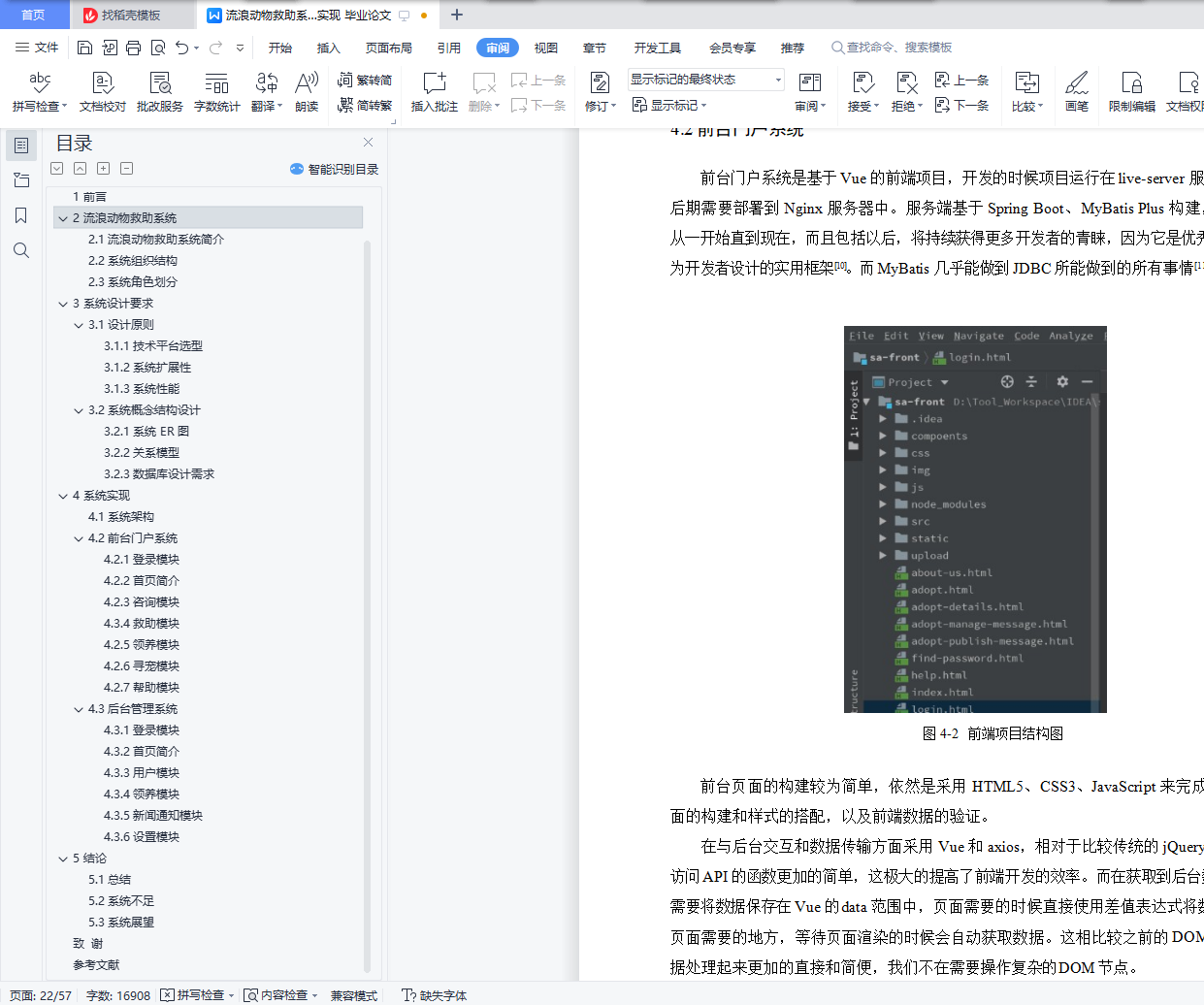This screenshot has height=1005, width=1204.
Task: Open search icon in left sidebar
Action: tap(21, 250)
